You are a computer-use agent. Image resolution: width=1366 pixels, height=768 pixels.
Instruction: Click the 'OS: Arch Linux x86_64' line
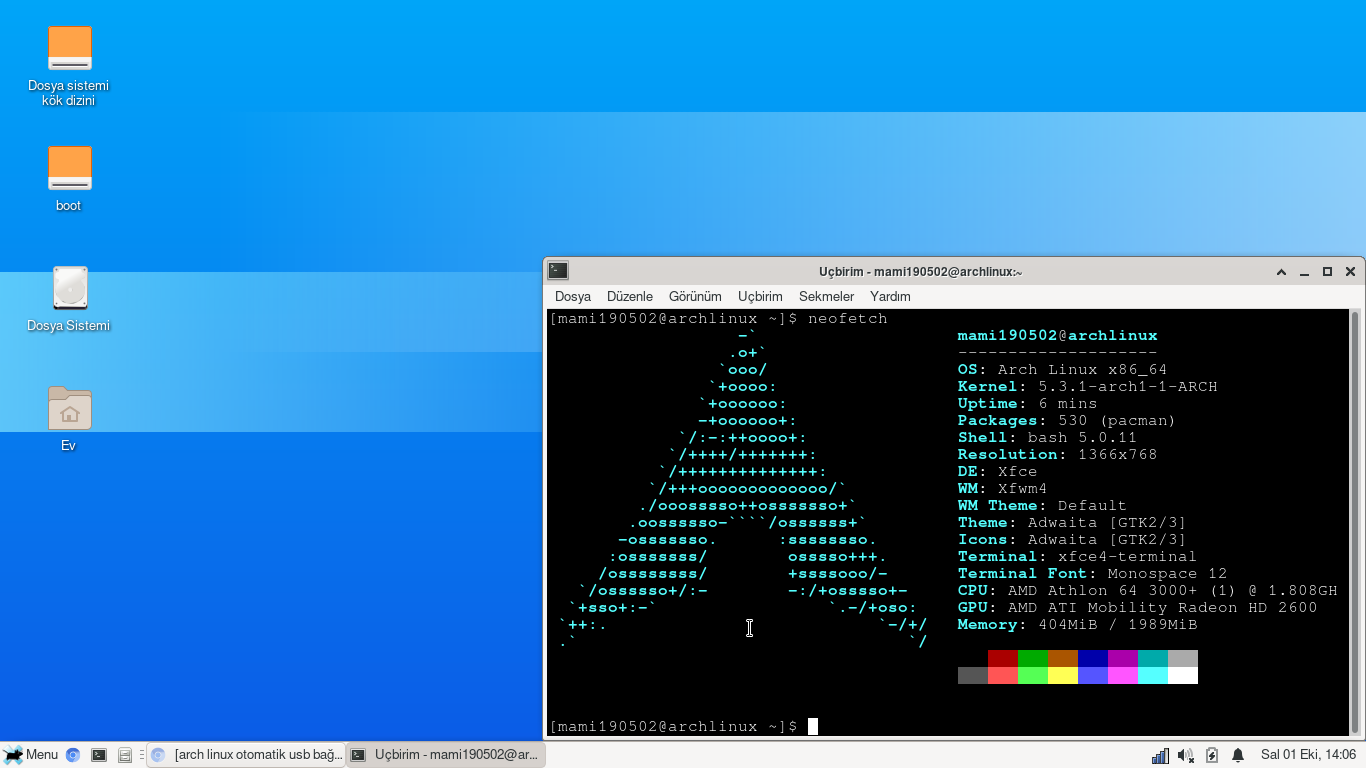1063,369
